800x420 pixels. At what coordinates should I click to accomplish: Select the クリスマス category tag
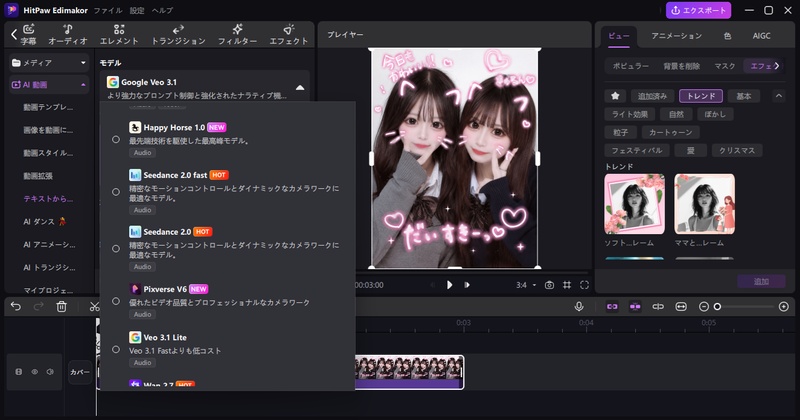(x=737, y=151)
